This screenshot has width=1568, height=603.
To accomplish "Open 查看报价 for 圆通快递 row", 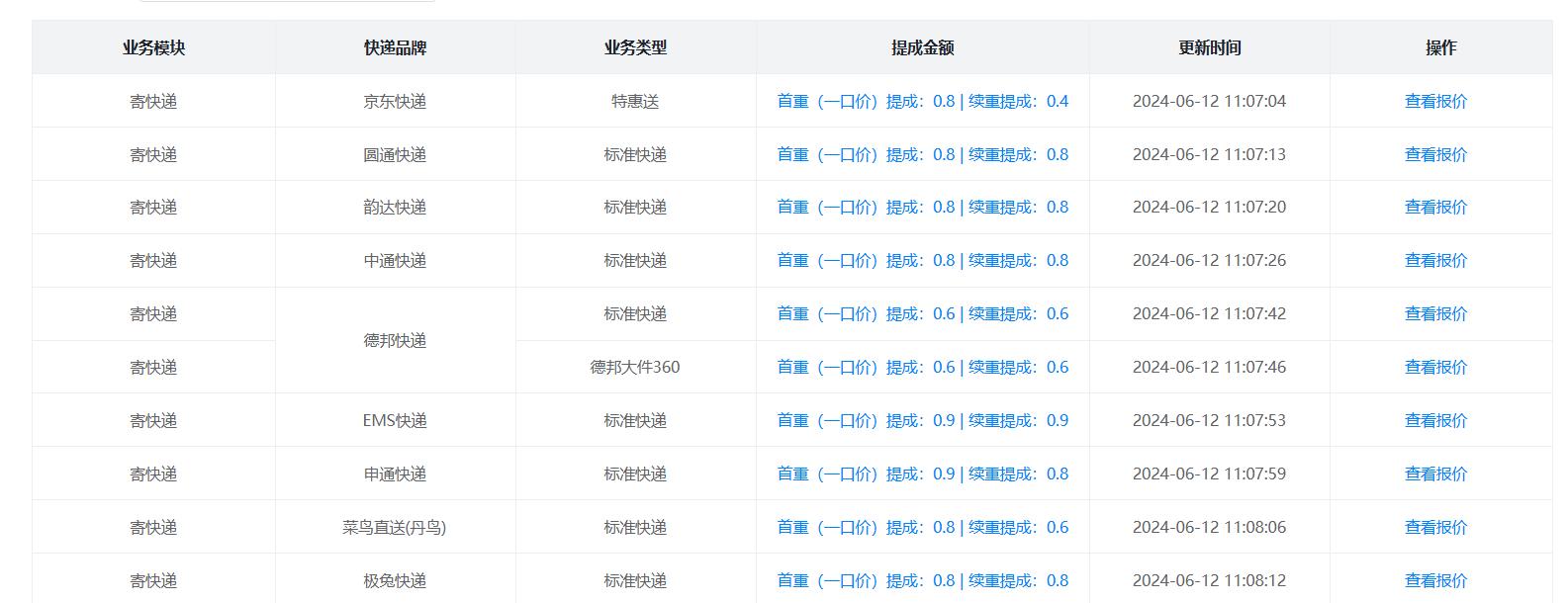I will pyautogui.click(x=1435, y=154).
